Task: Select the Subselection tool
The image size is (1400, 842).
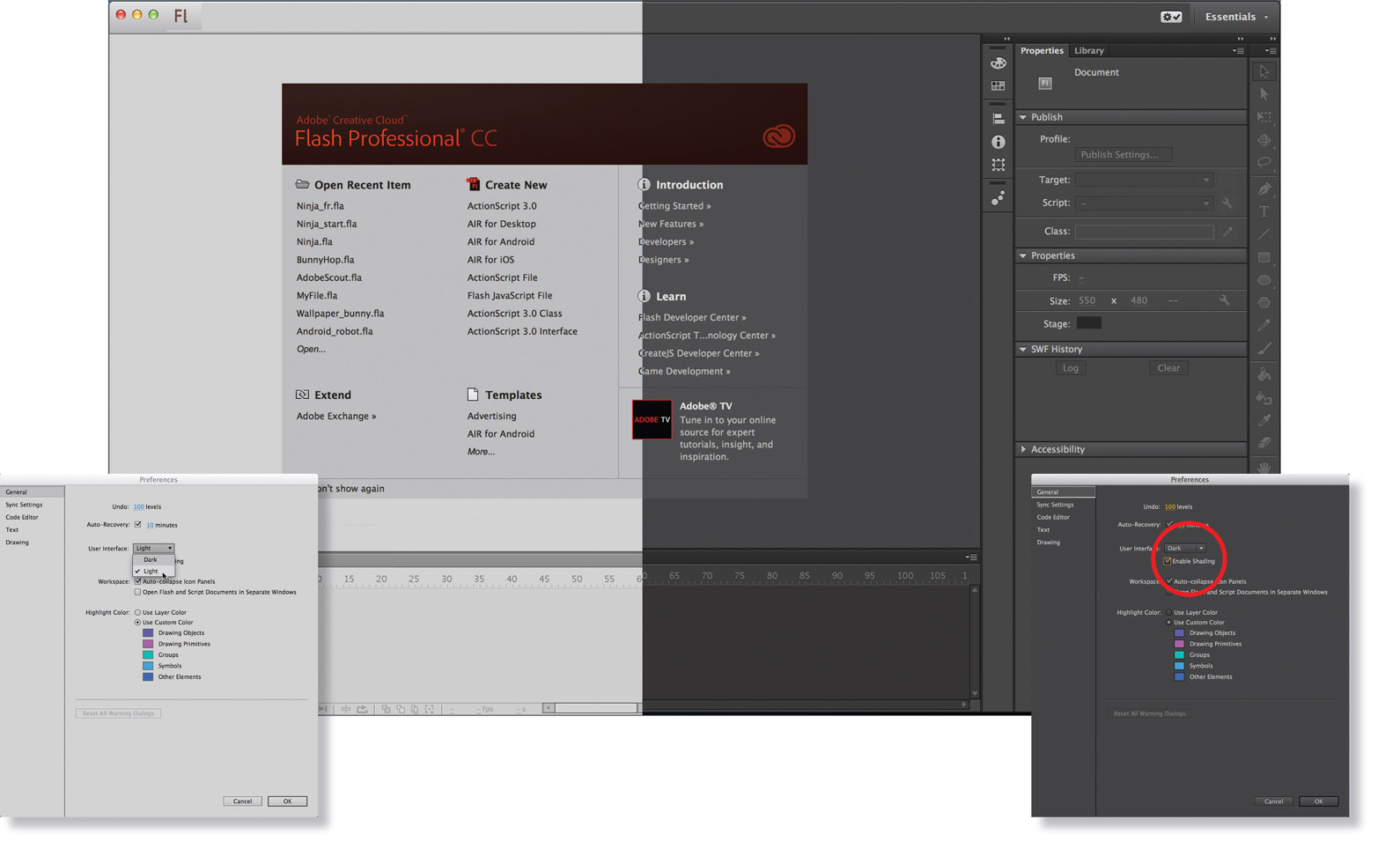Action: coord(1264,94)
